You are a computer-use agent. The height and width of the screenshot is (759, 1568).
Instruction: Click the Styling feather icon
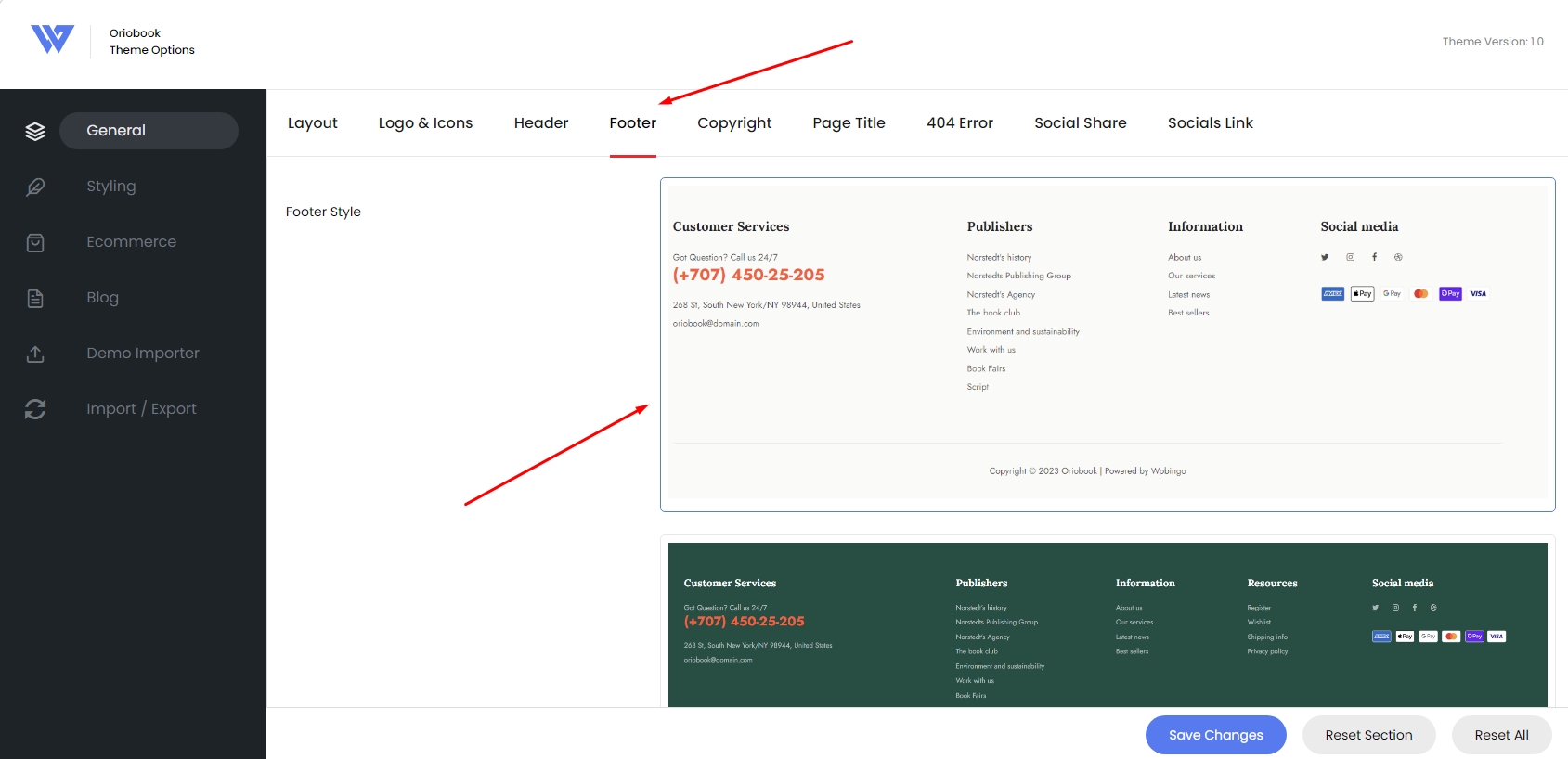pyautogui.click(x=35, y=187)
